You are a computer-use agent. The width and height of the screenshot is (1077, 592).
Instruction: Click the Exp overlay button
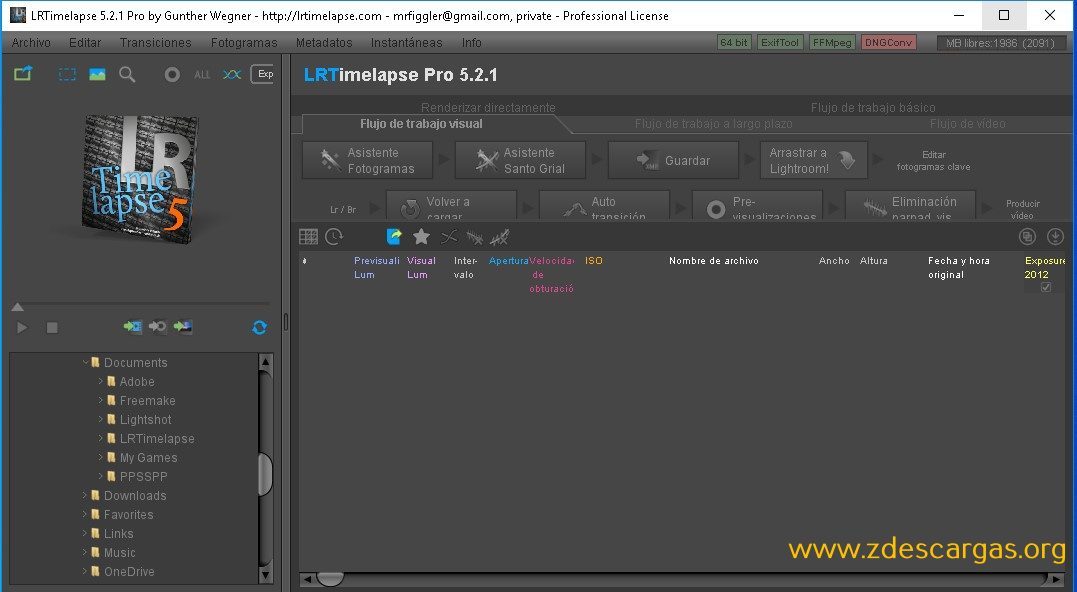[x=264, y=73]
